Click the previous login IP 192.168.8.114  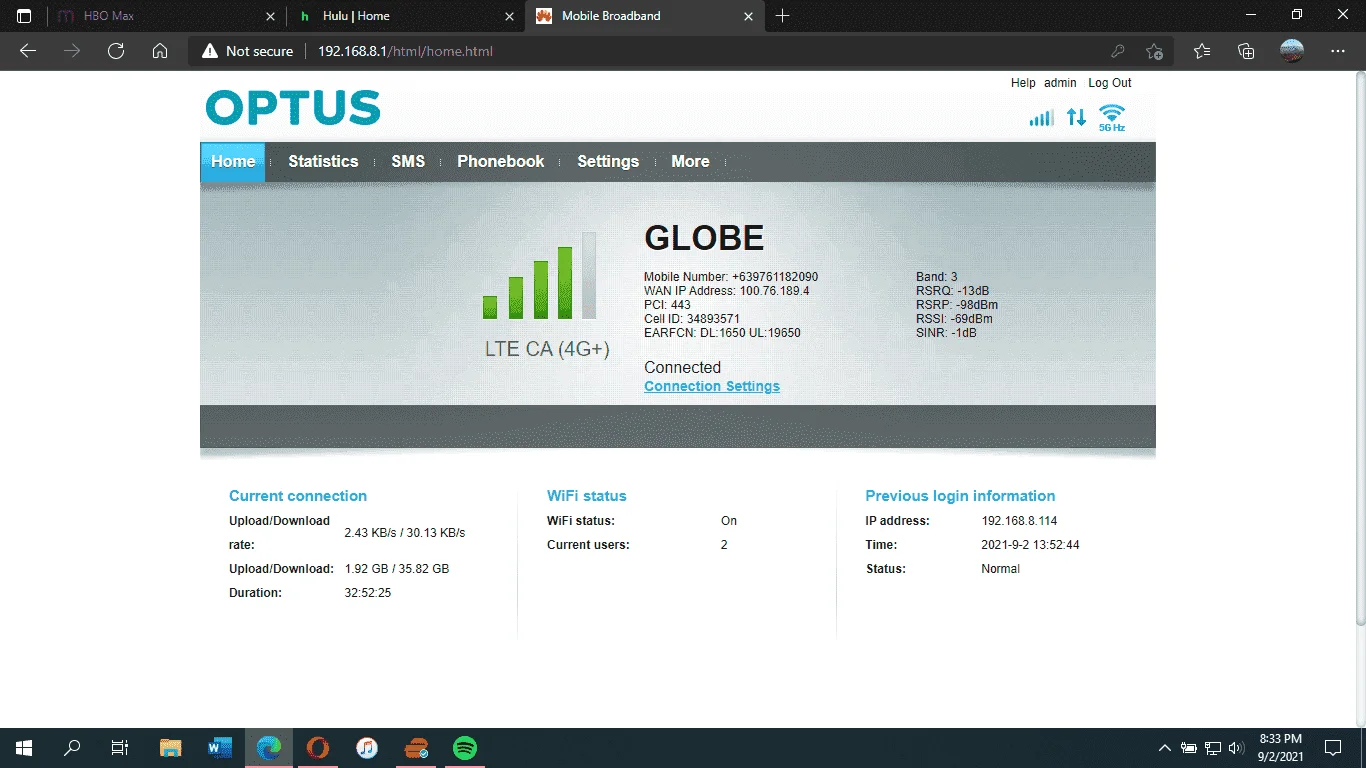[x=1019, y=521]
